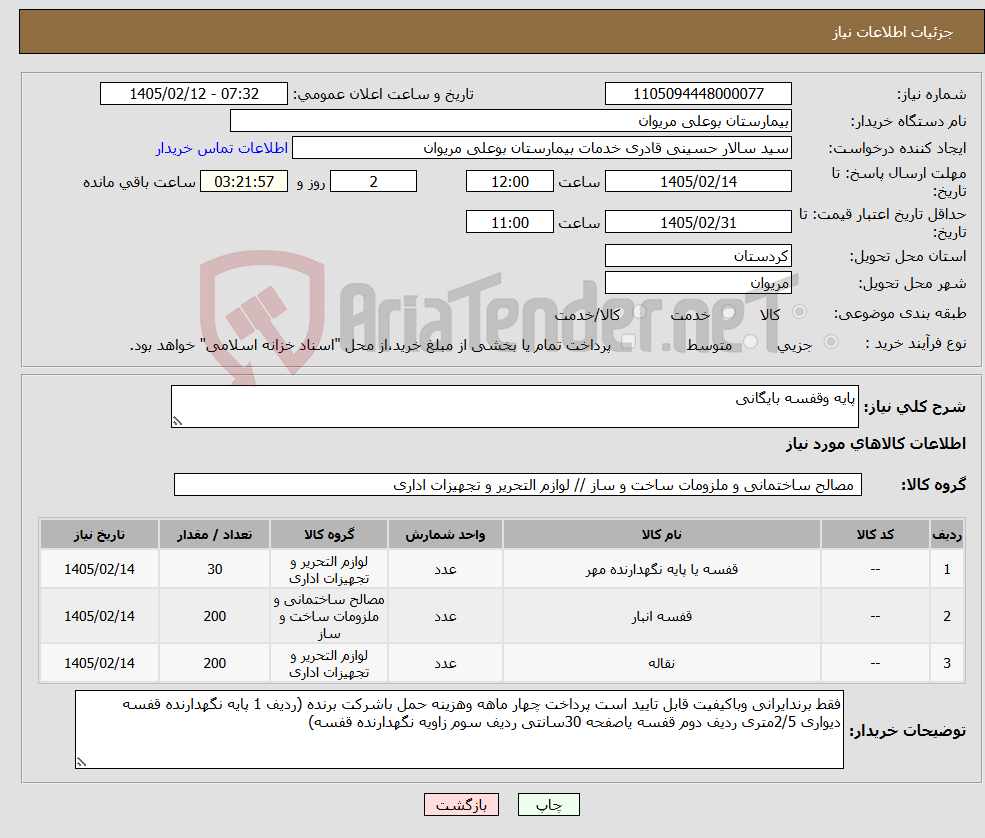Viewport: 985px width, 838px height.
Task: Click the response deadline time 12:00 field
Action: tap(509, 182)
